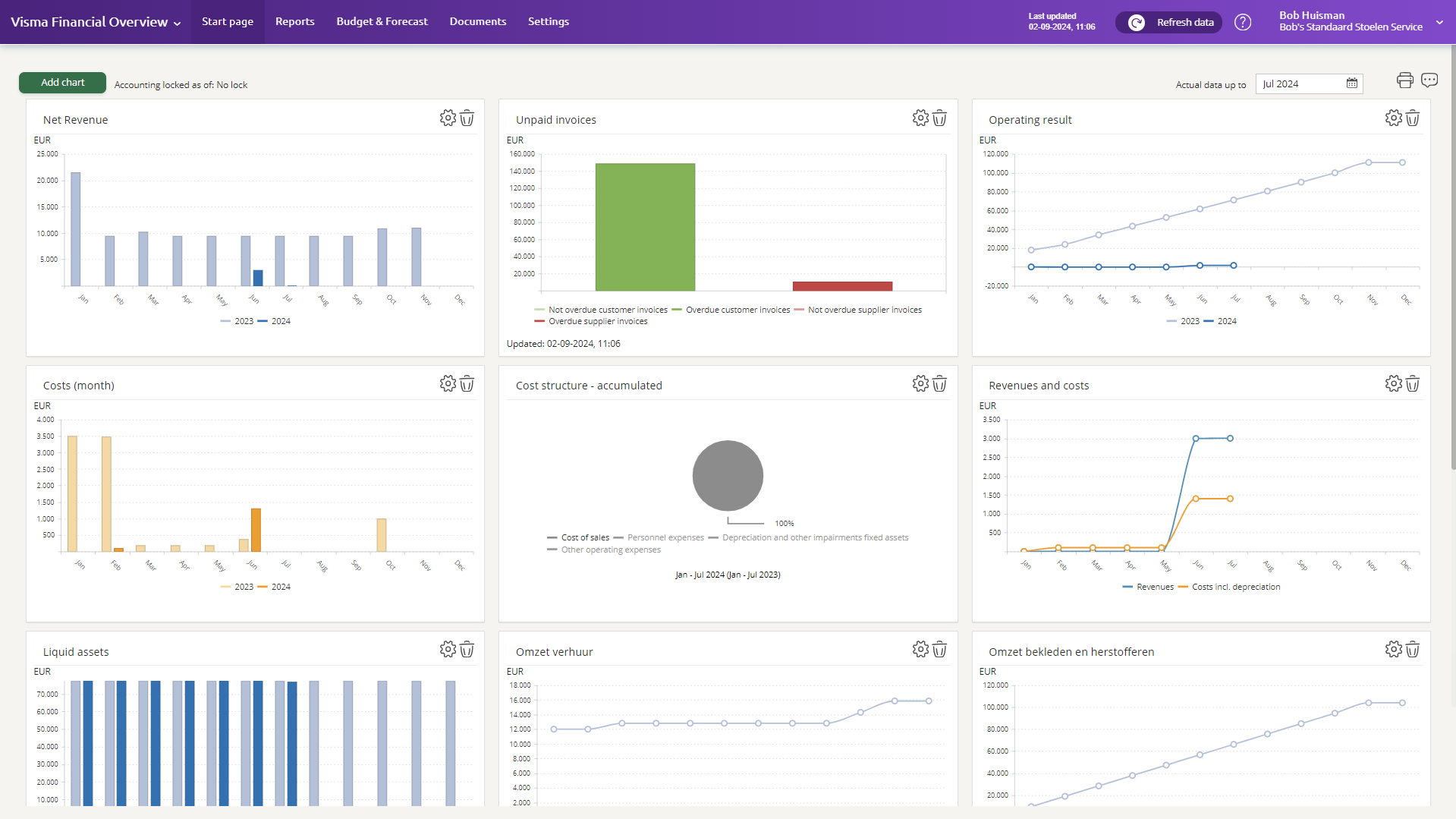Toggle Costs incl. depreciation legend entry

[1229, 587]
